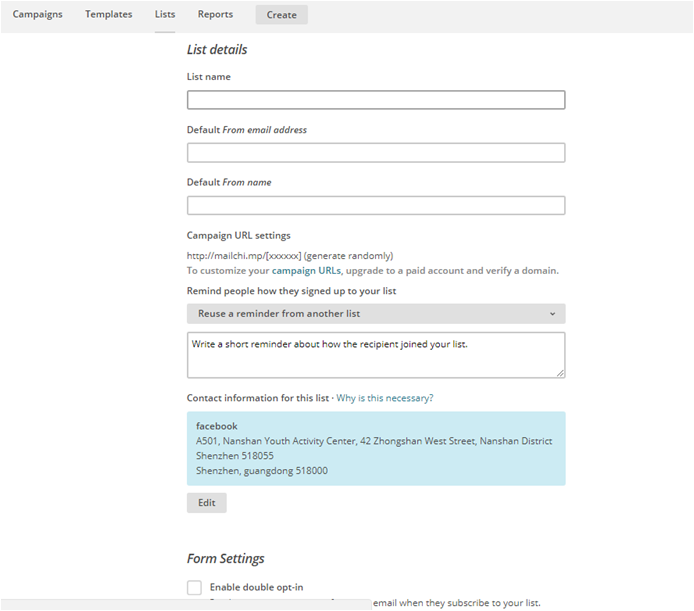
Task: Open the Campaigns tab
Action: click(37, 15)
